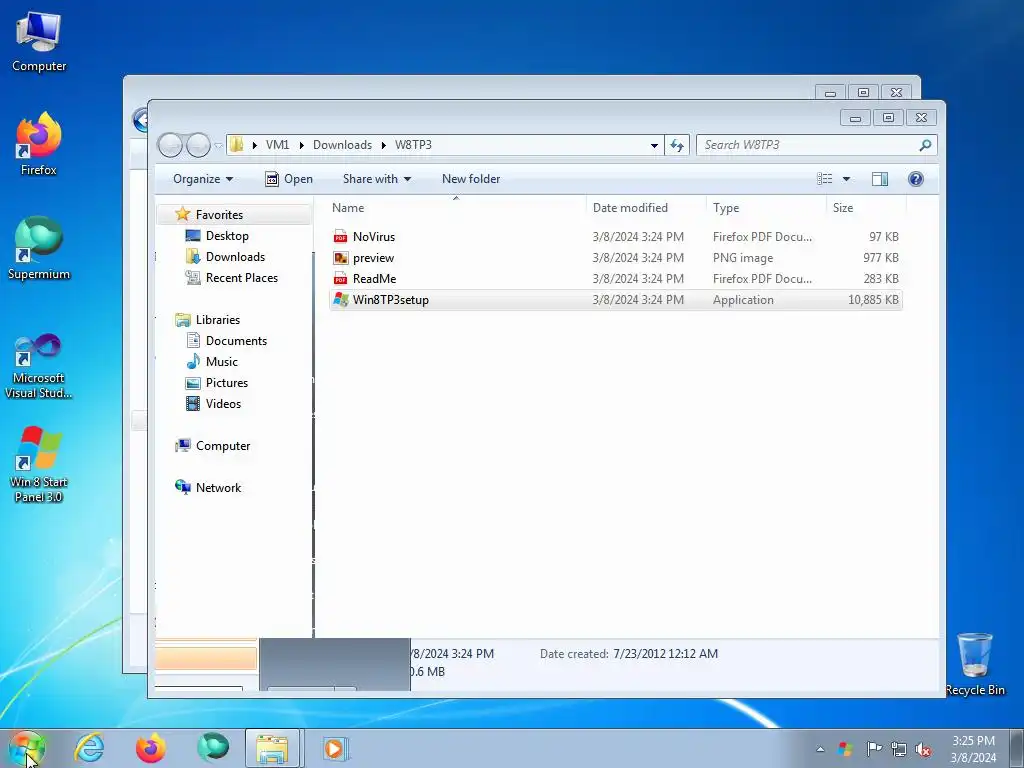This screenshot has width=1024, height=768.
Task: Open the Supermium desktop shortcut
Action: click(x=39, y=248)
